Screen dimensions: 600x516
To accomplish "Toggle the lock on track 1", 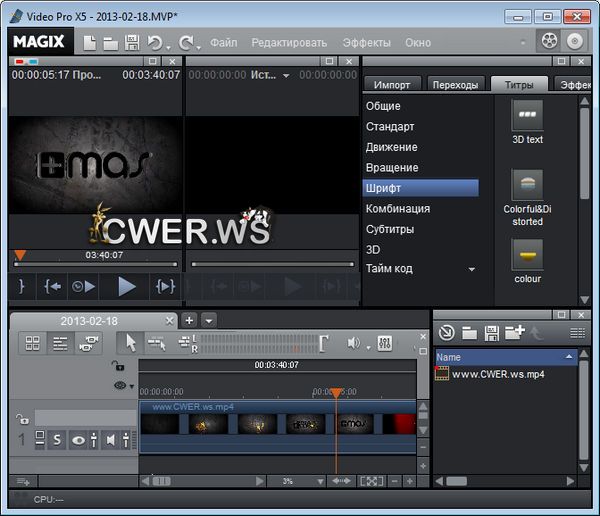I will (x=23, y=419).
